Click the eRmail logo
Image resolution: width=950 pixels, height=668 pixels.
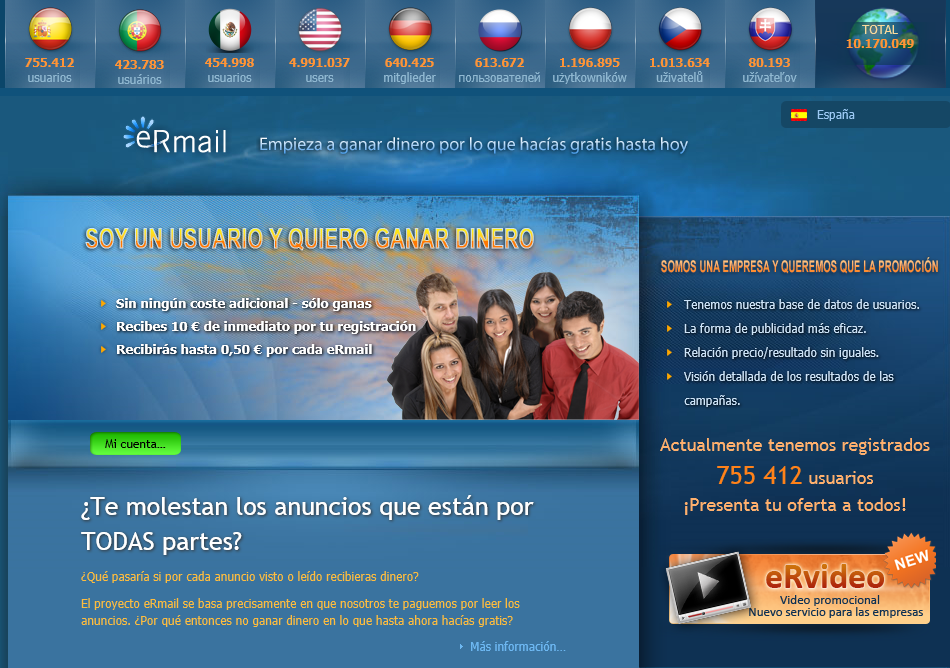176,135
